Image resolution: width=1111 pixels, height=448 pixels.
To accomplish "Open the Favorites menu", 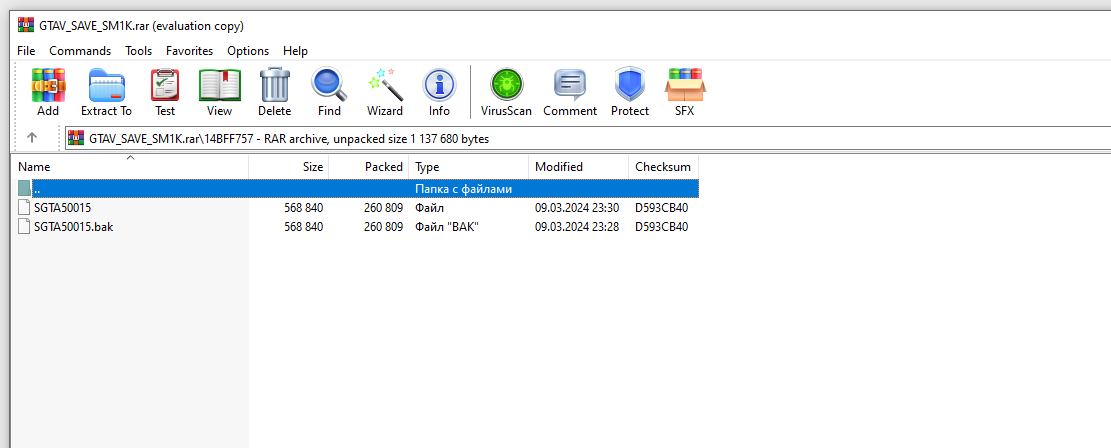I will [189, 51].
